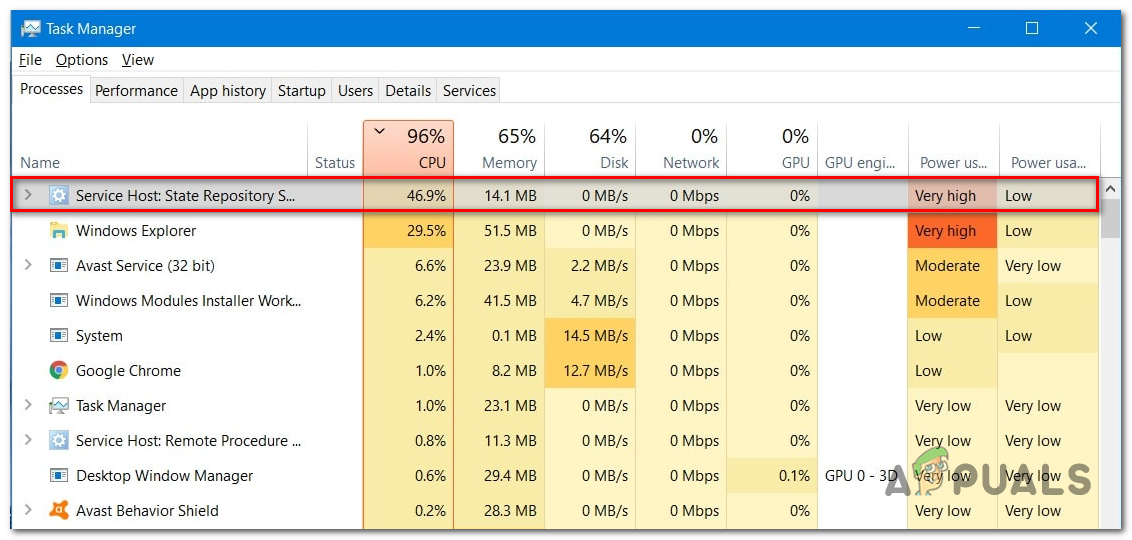
Task: Click the Windows Modules Installer Worker icon
Action: point(59,301)
